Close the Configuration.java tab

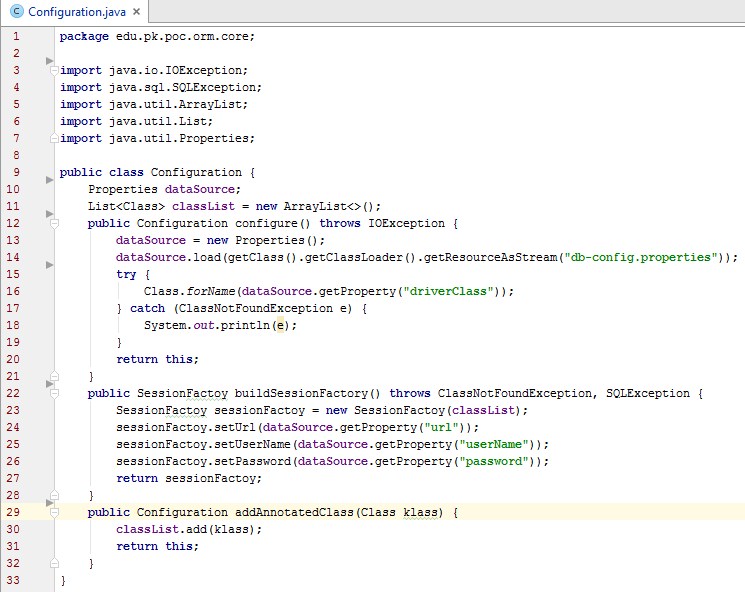136,11
